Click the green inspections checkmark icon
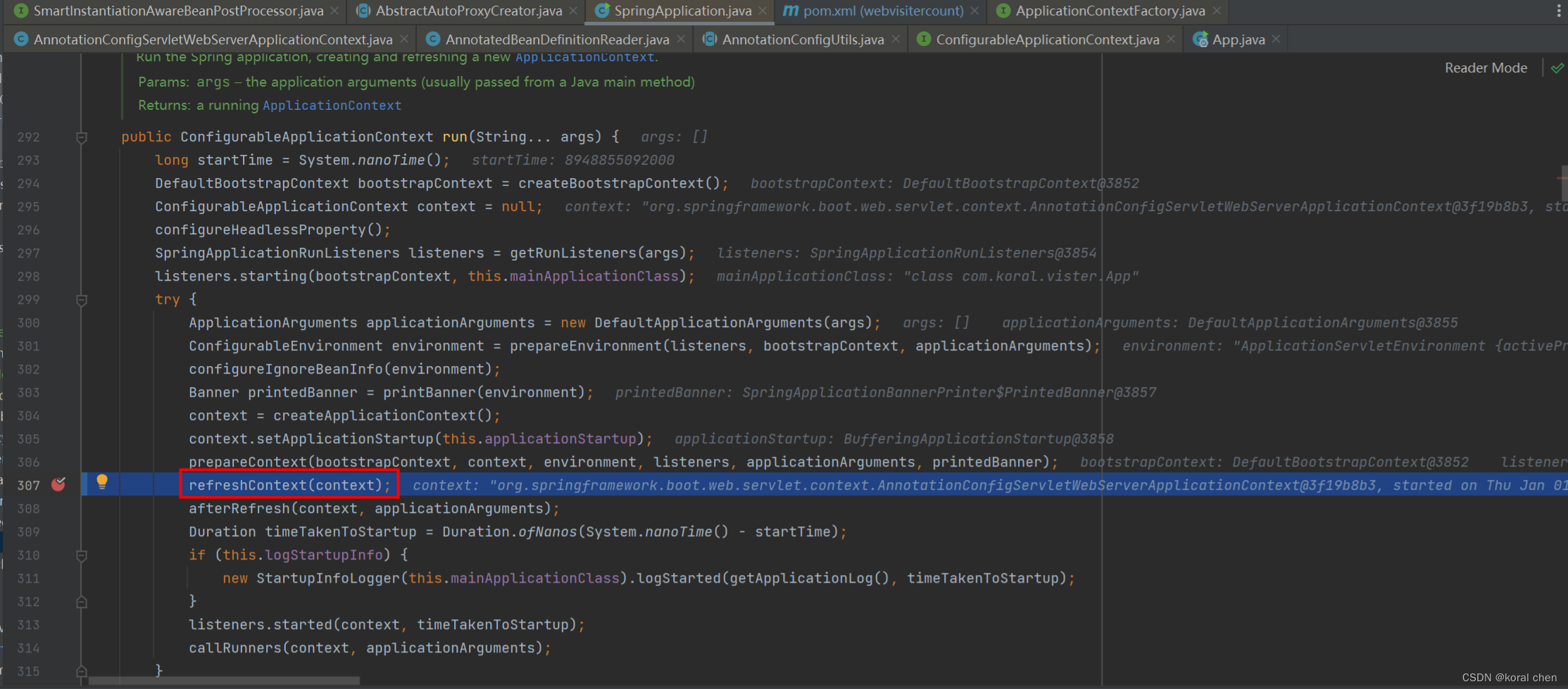This screenshot has width=1568, height=689. coord(1557,68)
